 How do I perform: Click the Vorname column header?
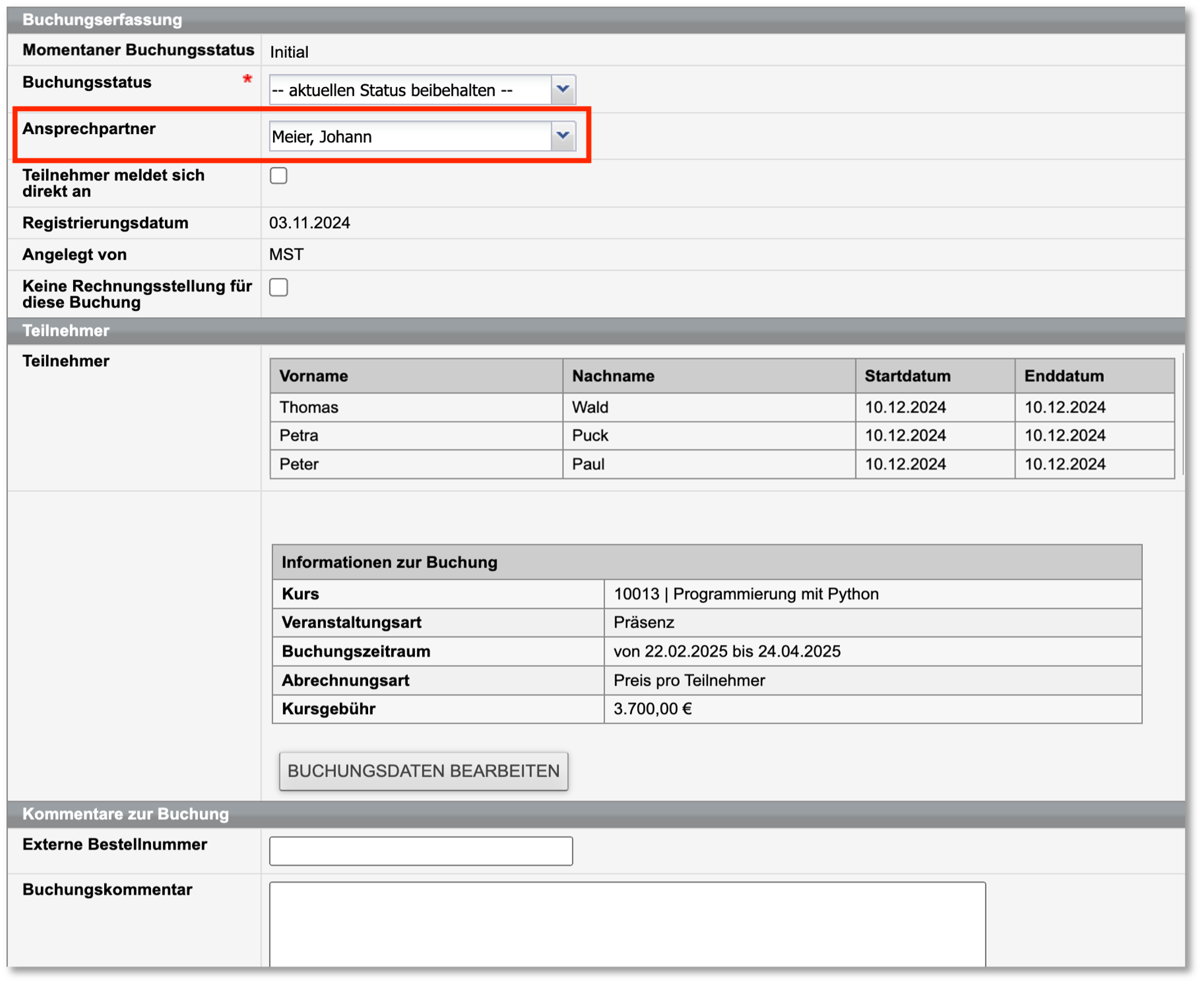coord(314,376)
